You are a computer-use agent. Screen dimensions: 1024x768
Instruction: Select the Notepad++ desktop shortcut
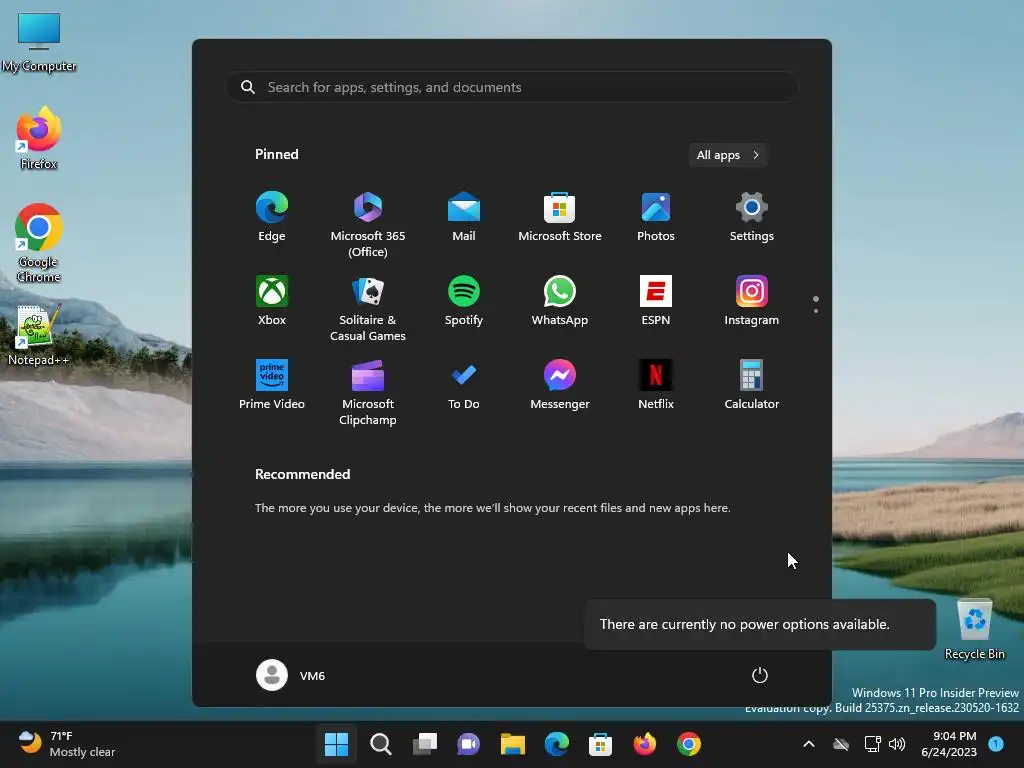[39, 334]
